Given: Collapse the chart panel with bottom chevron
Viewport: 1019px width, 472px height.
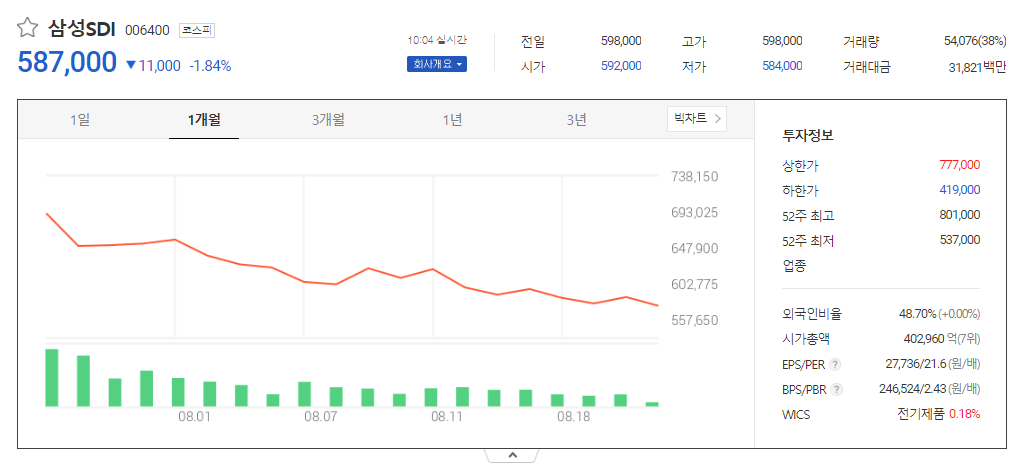Looking at the screenshot, I should click(x=511, y=456).
